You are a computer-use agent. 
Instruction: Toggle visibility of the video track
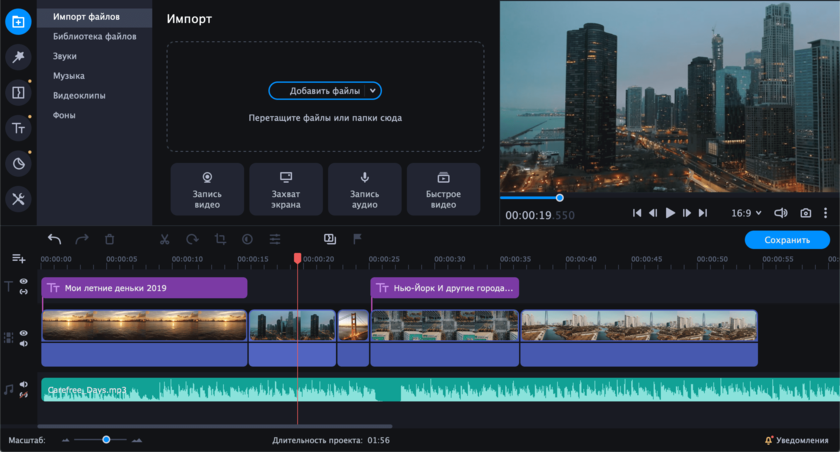coord(24,334)
